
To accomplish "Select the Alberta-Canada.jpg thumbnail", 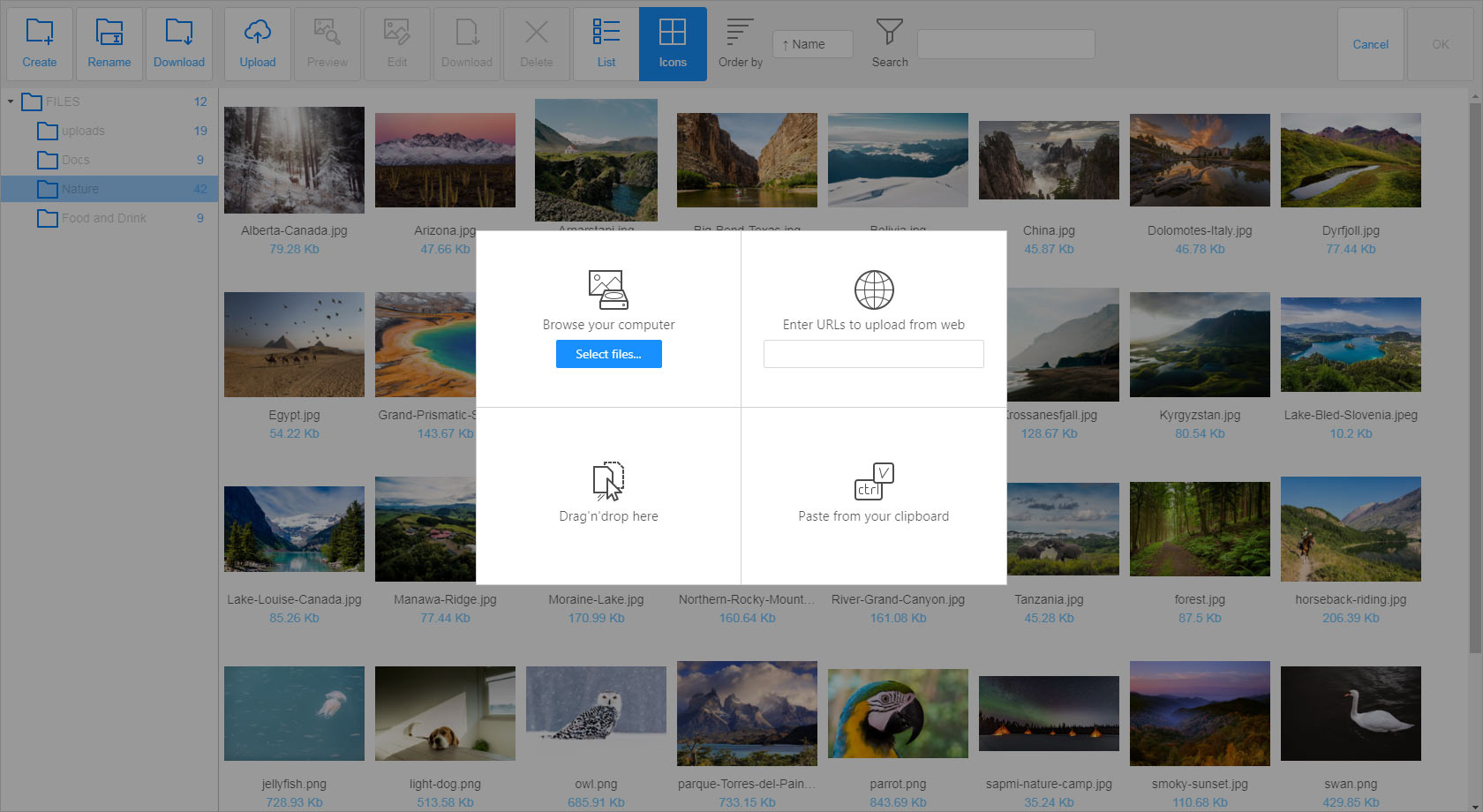I will (294, 160).
